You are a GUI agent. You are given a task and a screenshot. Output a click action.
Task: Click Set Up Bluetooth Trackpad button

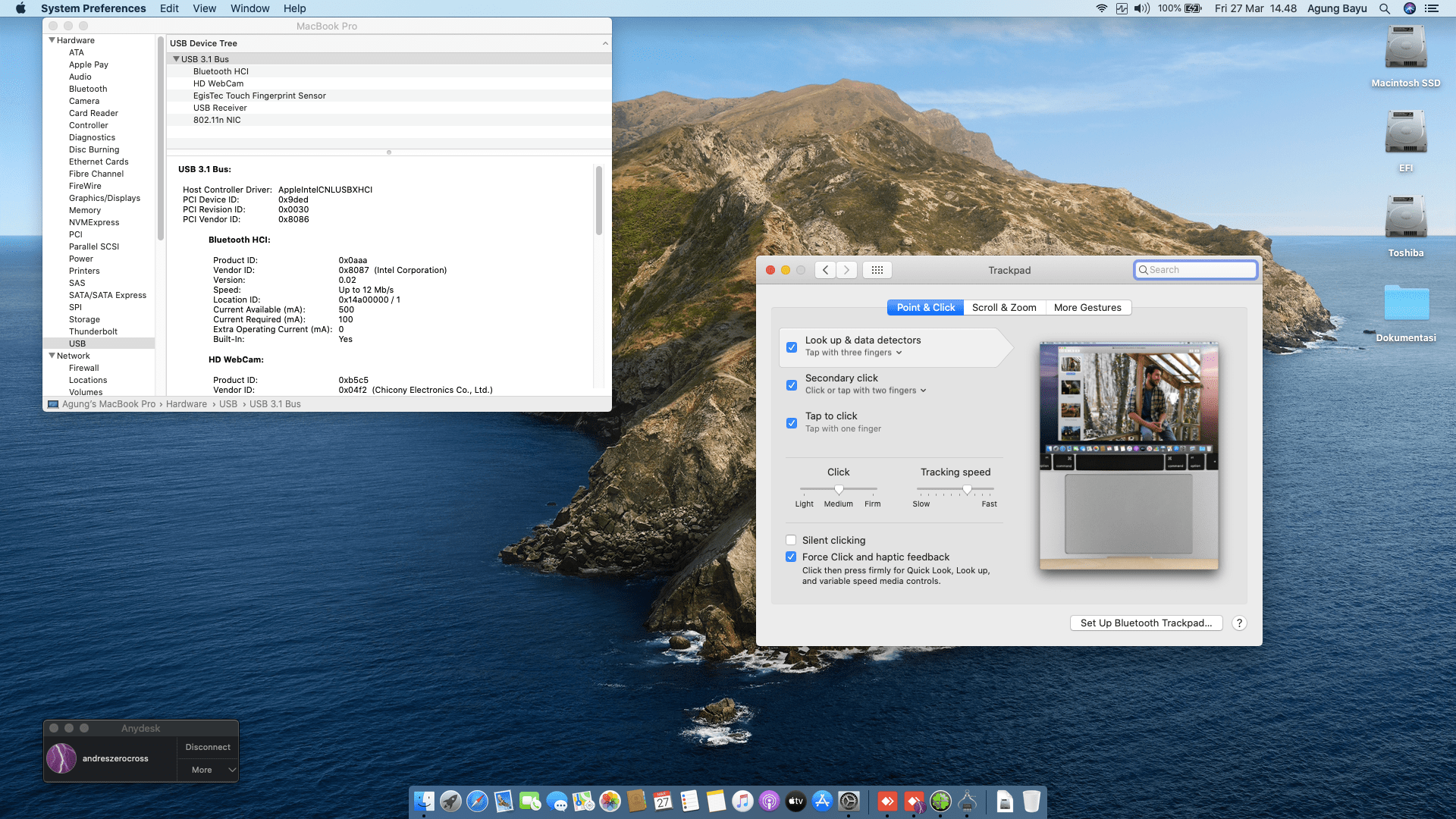pyautogui.click(x=1146, y=623)
